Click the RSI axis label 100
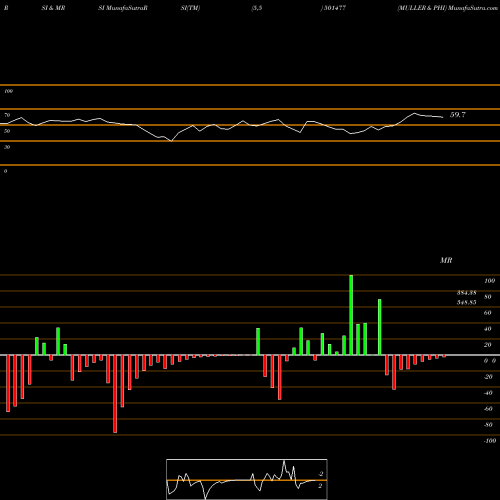 8,91
